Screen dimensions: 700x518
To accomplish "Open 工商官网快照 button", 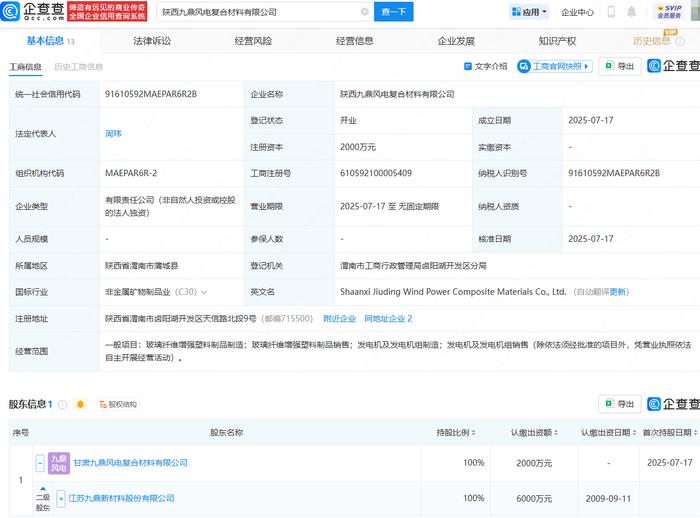I will (x=554, y=67).
